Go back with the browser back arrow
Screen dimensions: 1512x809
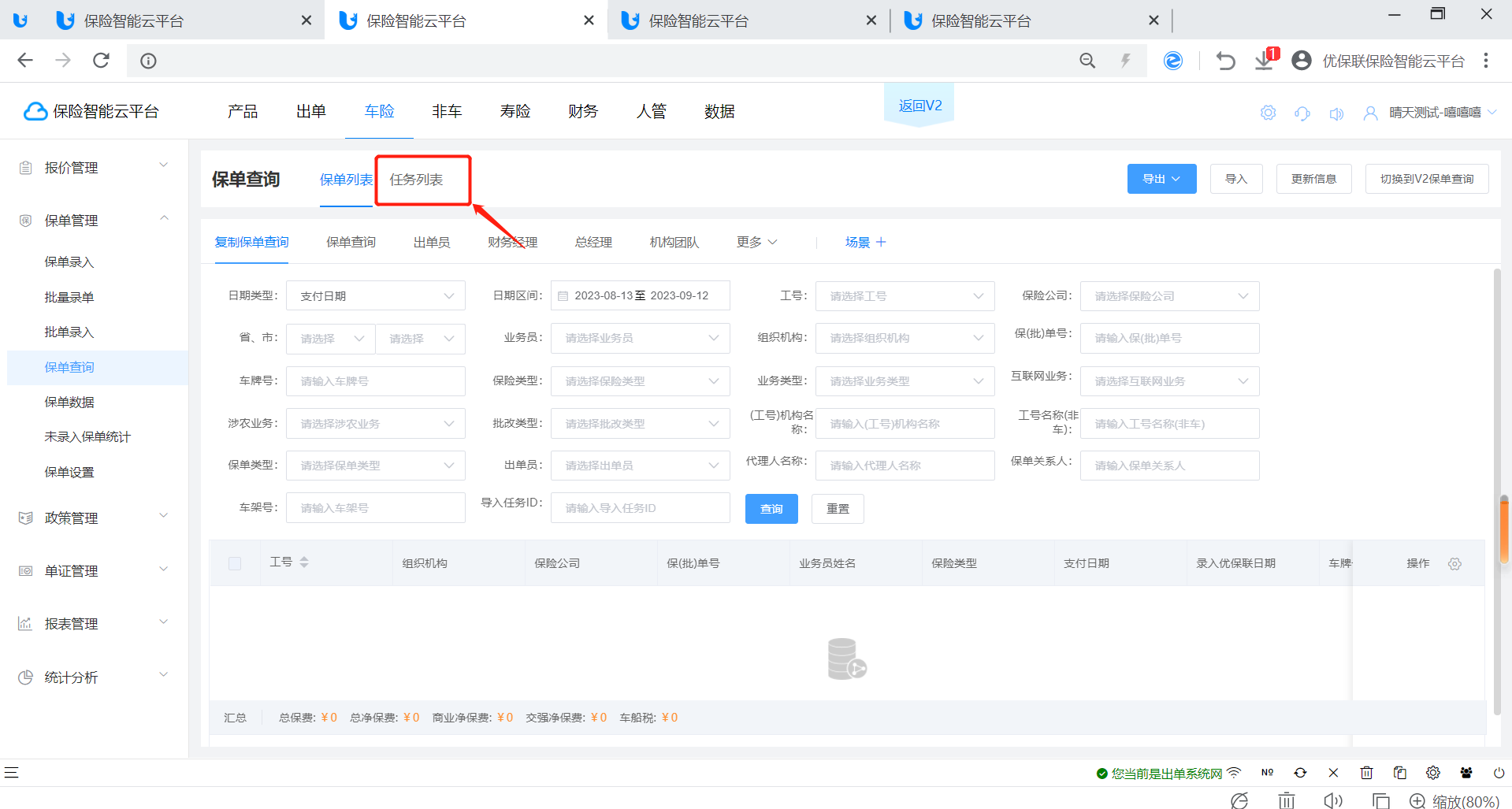[25, 61]
